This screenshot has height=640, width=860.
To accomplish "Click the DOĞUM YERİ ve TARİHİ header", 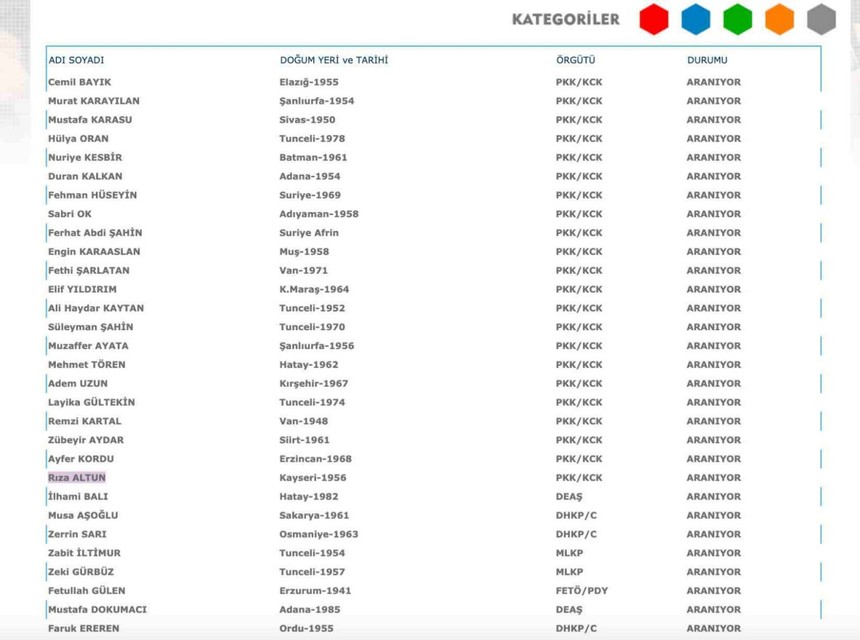I will (334, 60).
